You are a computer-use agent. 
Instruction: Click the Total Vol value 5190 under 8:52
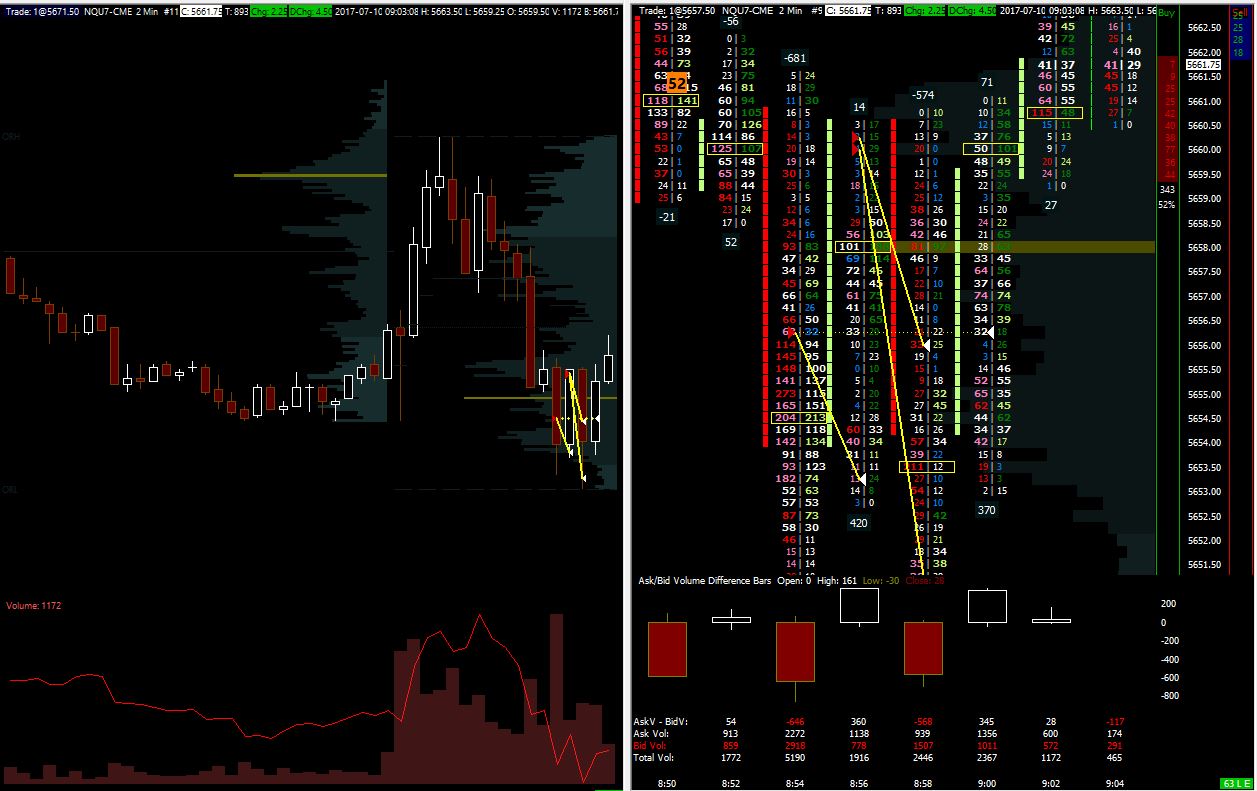(797, 757)
